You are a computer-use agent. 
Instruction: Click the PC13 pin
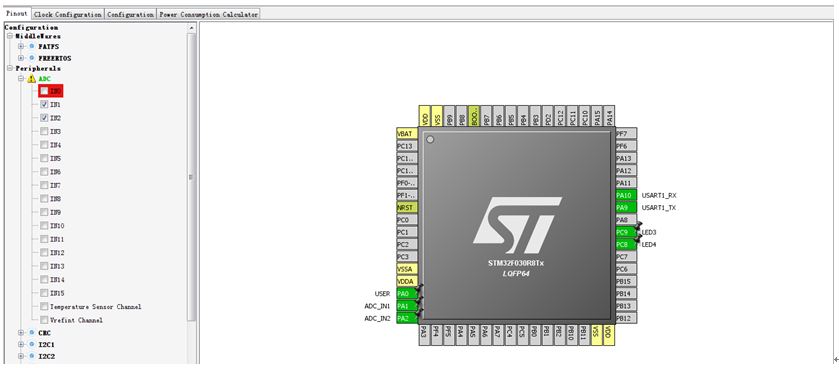(407, 146)
